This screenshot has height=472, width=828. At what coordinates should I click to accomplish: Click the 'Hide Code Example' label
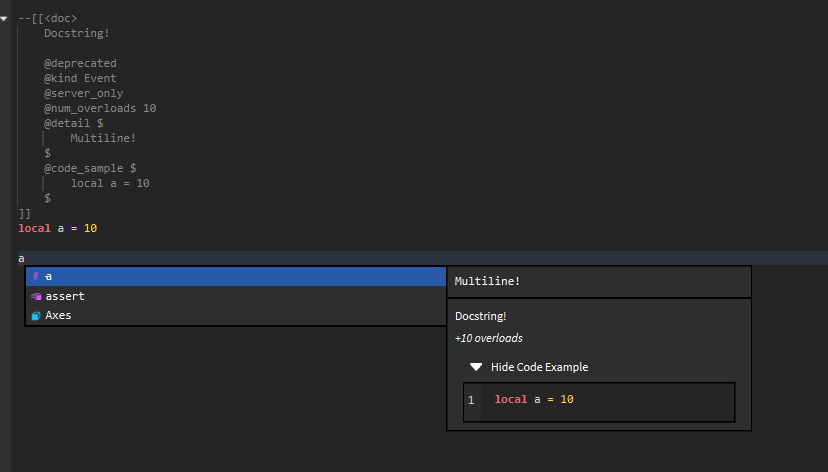click(539, 367)
